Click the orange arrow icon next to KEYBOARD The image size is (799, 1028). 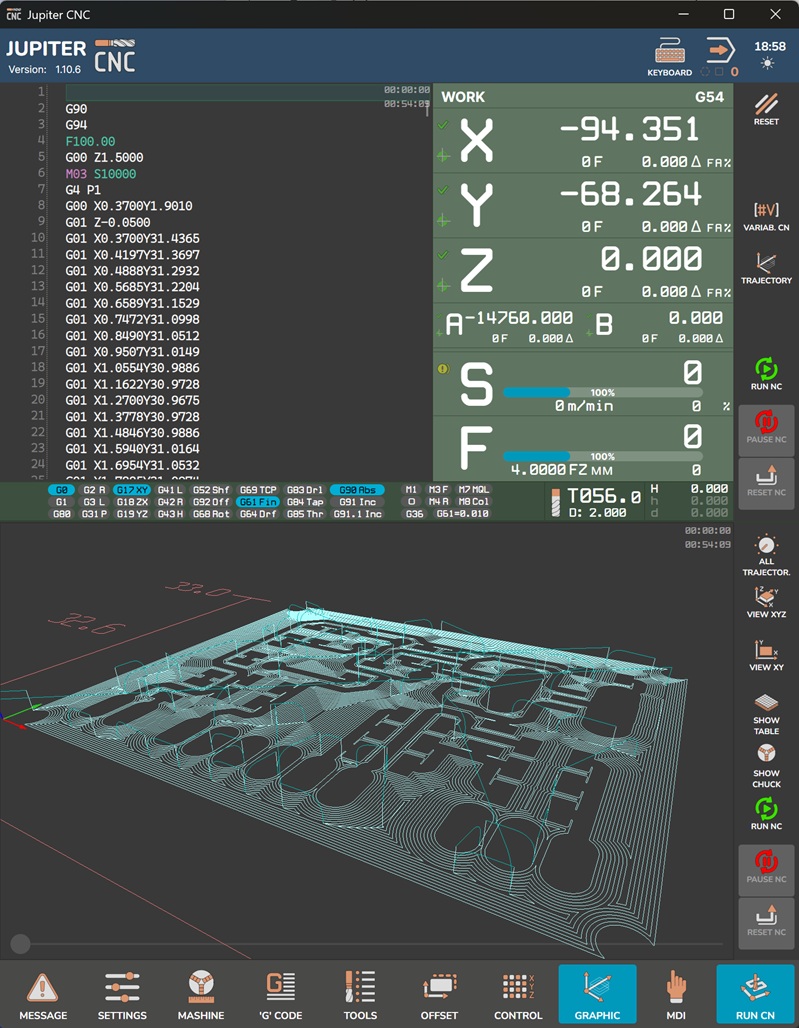[x=720, y=51]
